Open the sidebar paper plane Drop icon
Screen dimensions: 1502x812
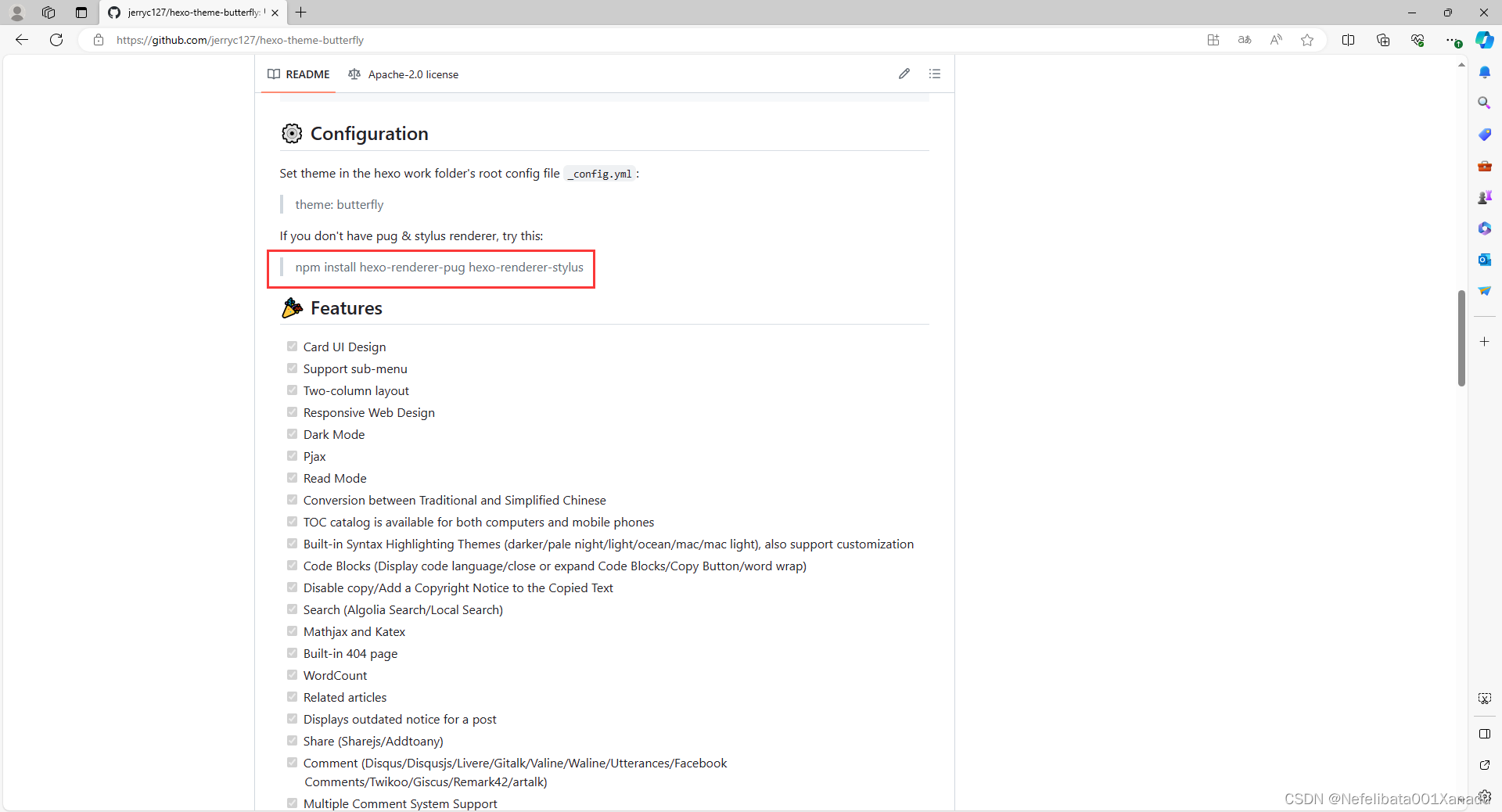click(1485, 291)
